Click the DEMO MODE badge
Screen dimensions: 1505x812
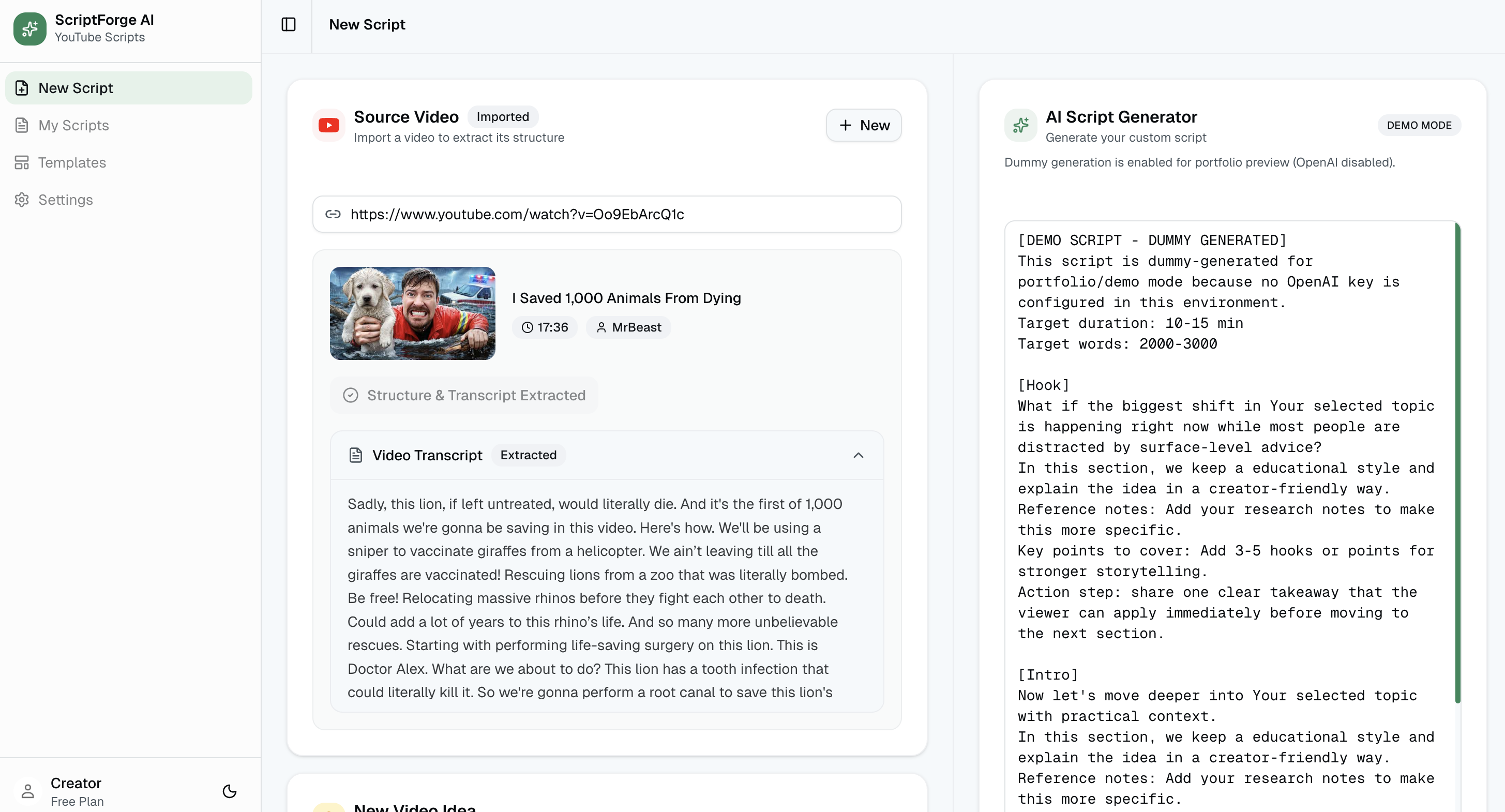coord(1419,125)
